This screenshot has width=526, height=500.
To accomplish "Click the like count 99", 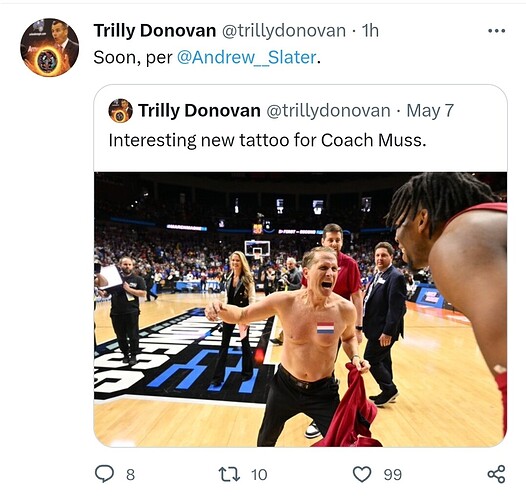I will tap(393, 475).
